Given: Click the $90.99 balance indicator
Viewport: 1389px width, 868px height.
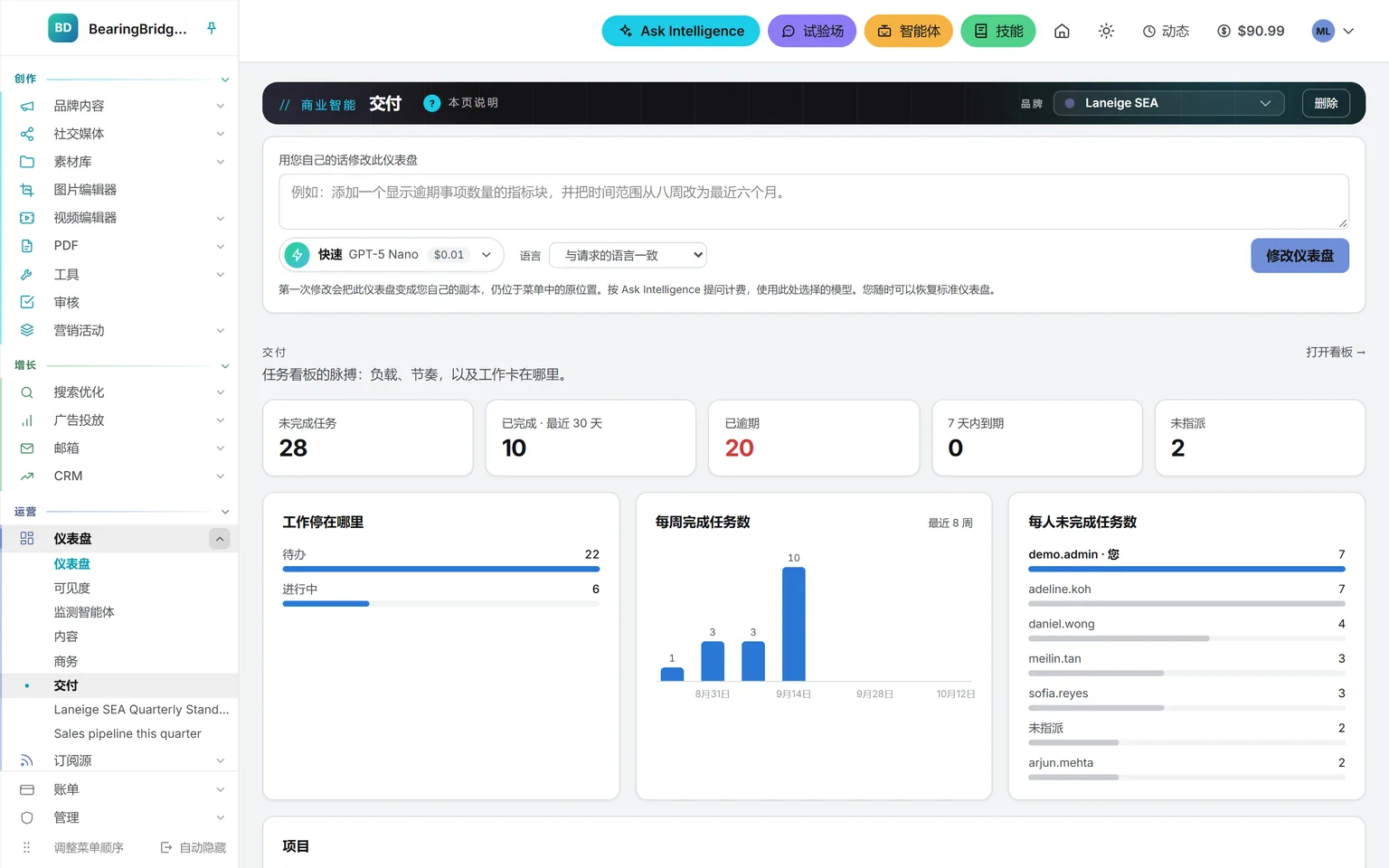Looking at the screenshot, I should coord(1251,31).
